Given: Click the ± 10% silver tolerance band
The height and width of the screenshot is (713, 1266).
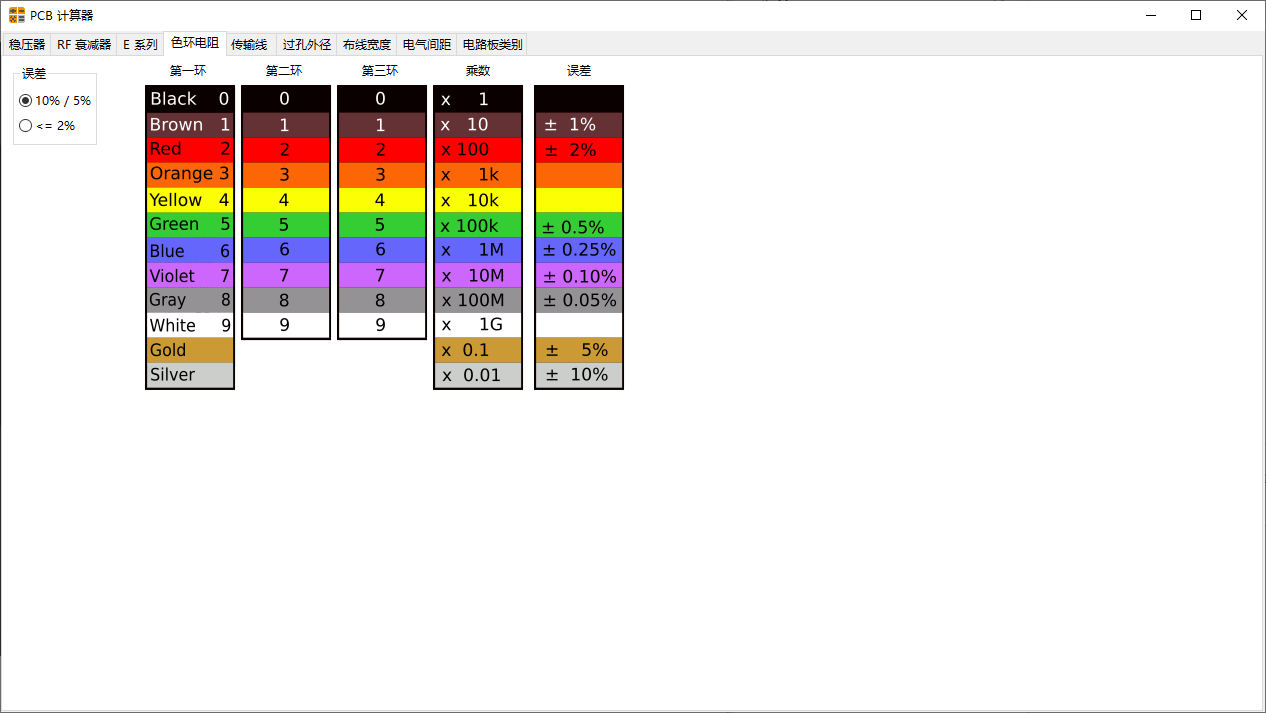Looking at the screenshot, I should (x=578, y=375).
